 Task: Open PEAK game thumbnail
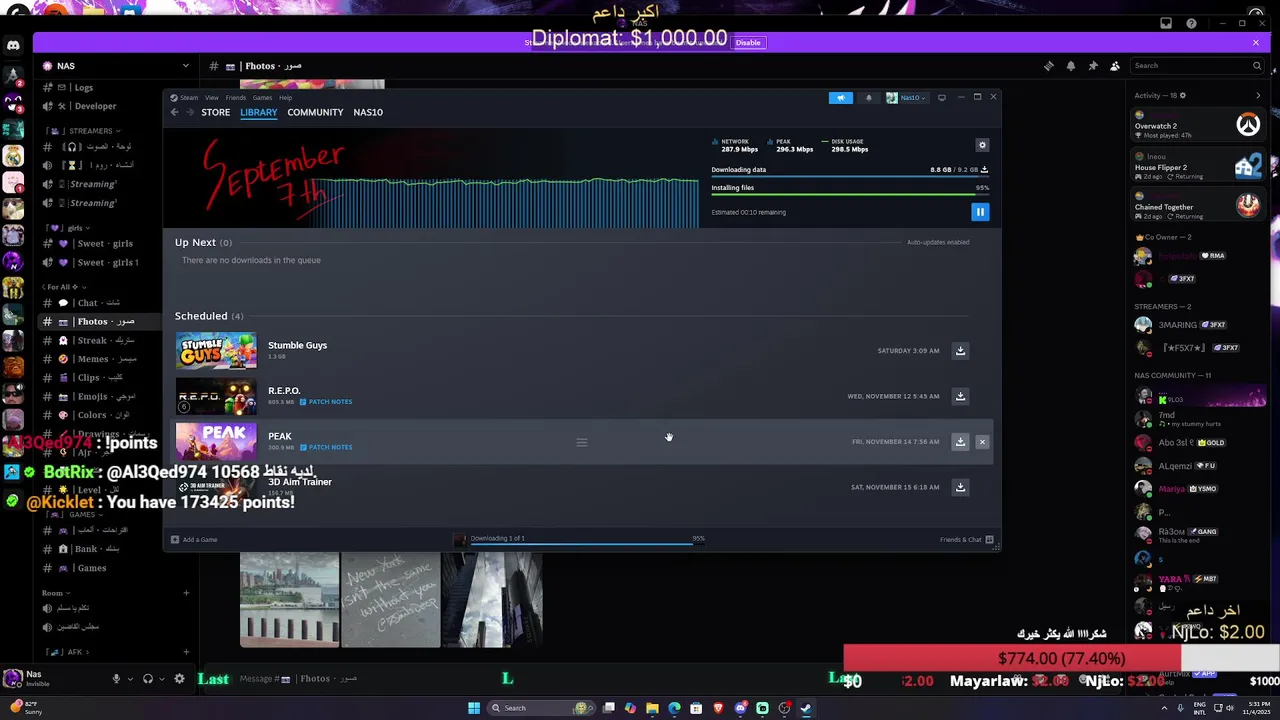click(216, 441)
